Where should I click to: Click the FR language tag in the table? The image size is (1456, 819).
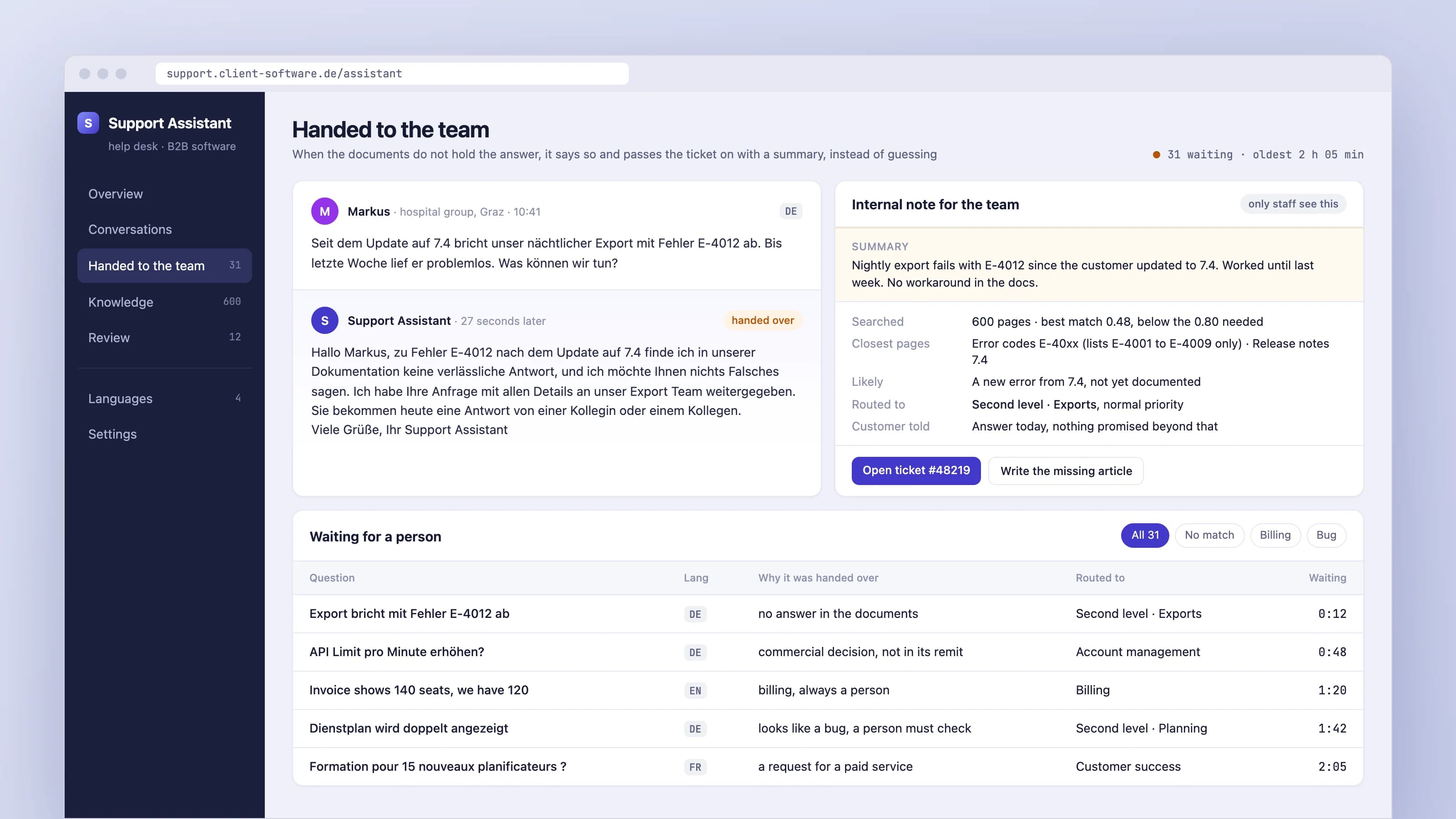pyautogui.click(x=695, y=767)
